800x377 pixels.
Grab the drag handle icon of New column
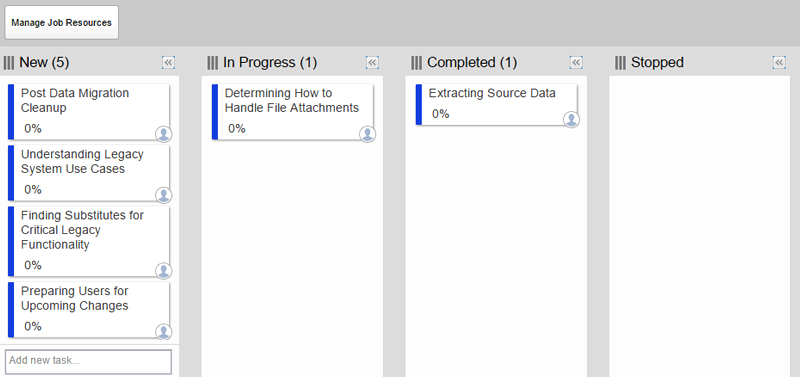point(9,63)
